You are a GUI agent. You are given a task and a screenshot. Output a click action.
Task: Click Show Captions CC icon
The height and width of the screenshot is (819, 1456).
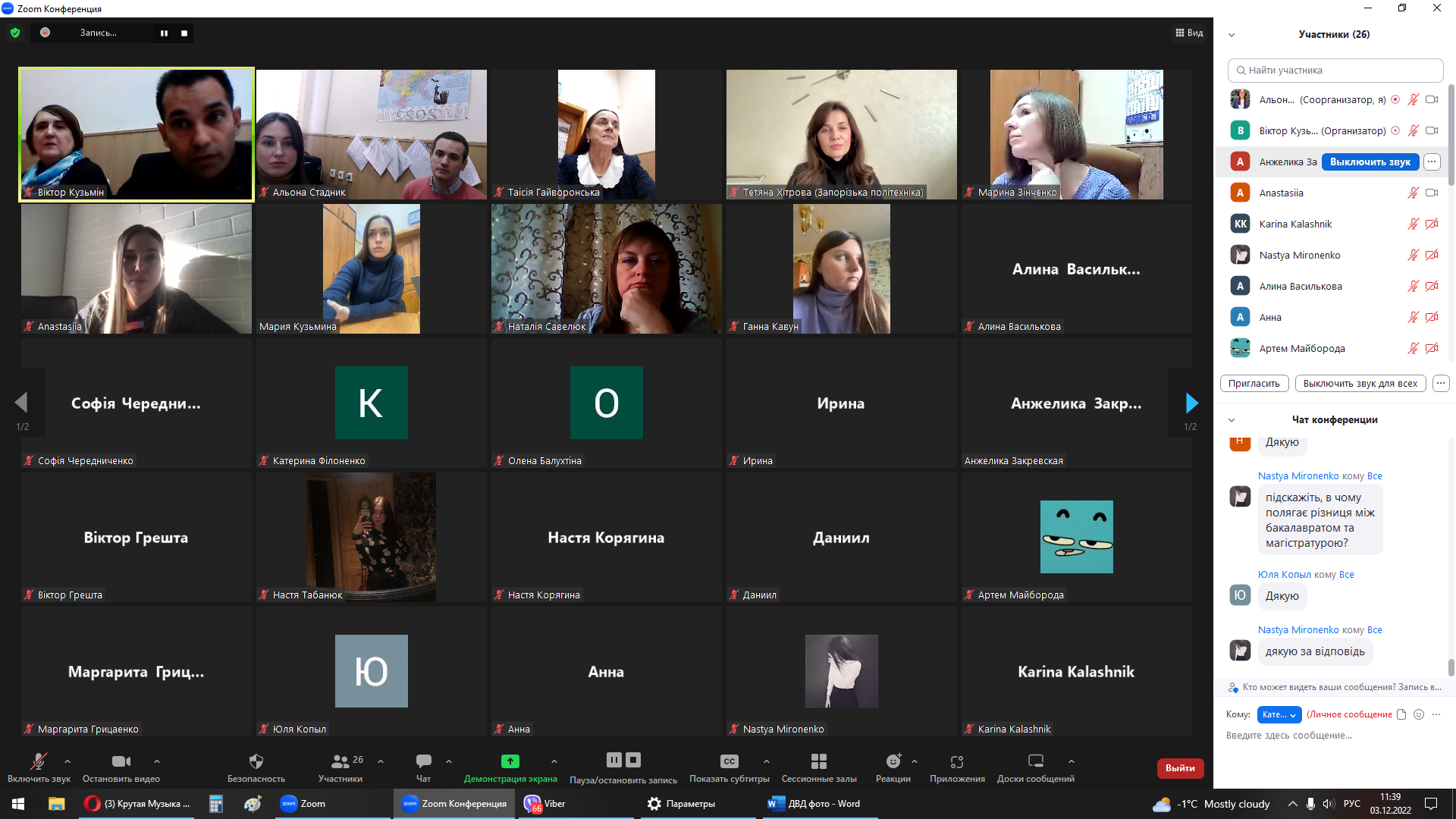[729, 761]
